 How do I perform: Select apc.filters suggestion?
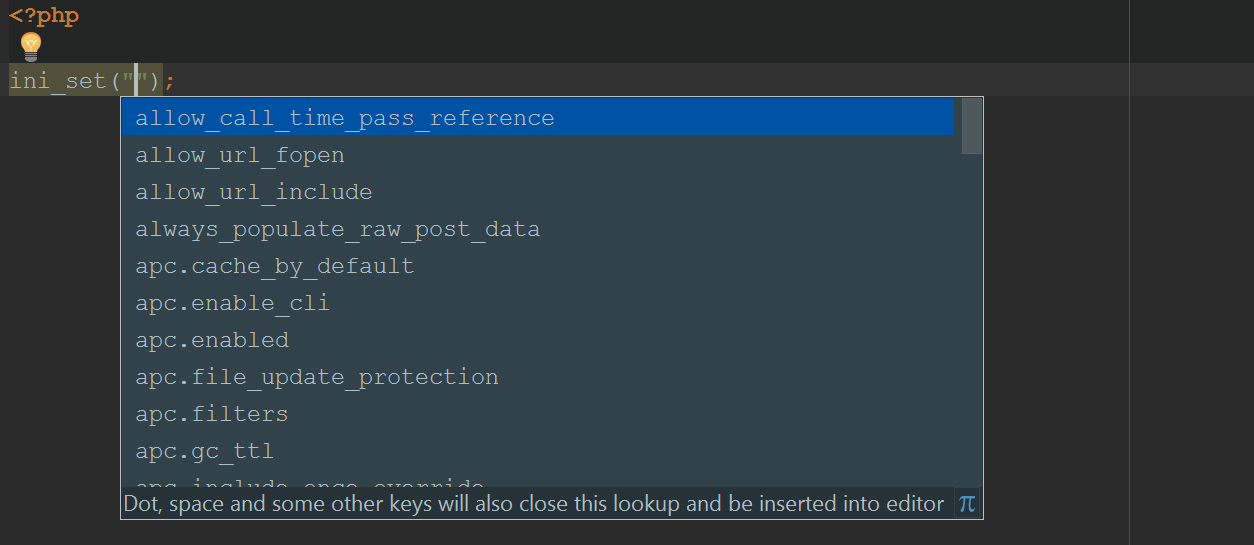pyautogui.click(x=538, y=414)
